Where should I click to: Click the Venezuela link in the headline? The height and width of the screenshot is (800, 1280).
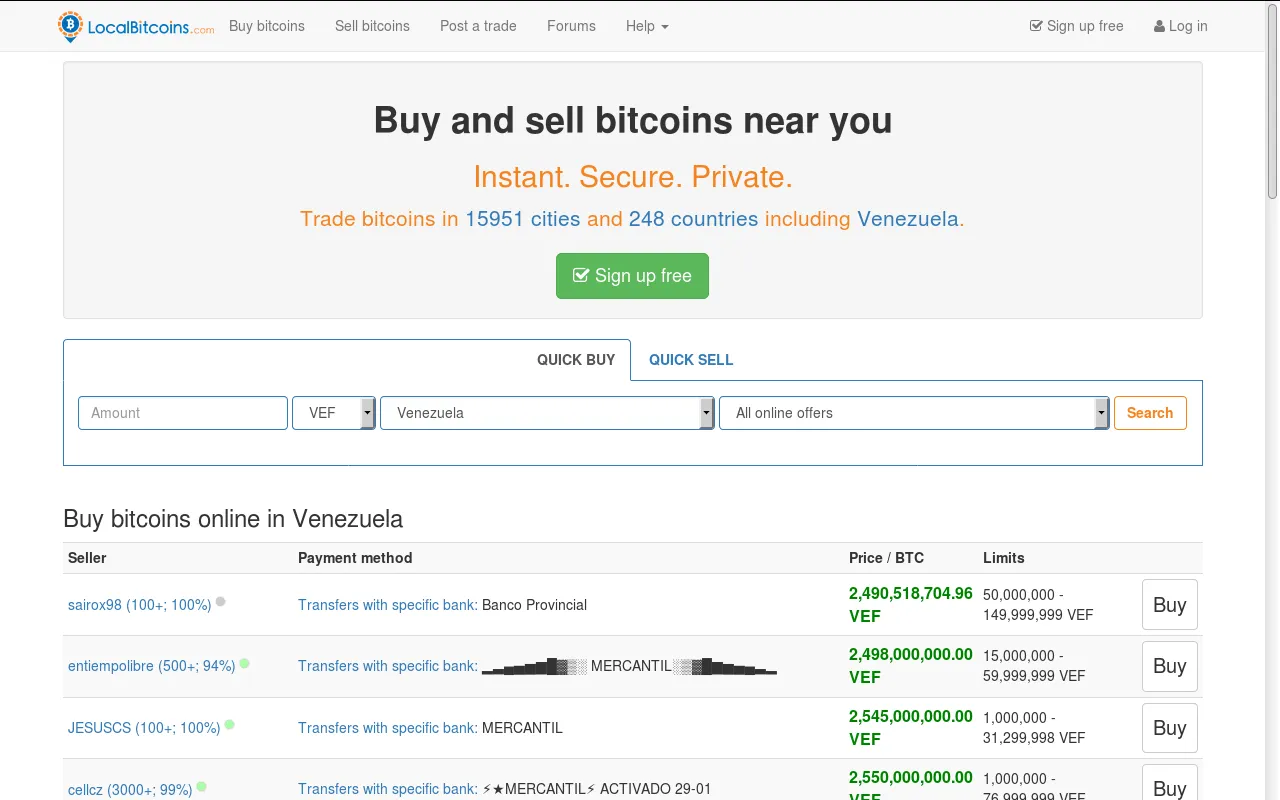click(x=908, y=219)
